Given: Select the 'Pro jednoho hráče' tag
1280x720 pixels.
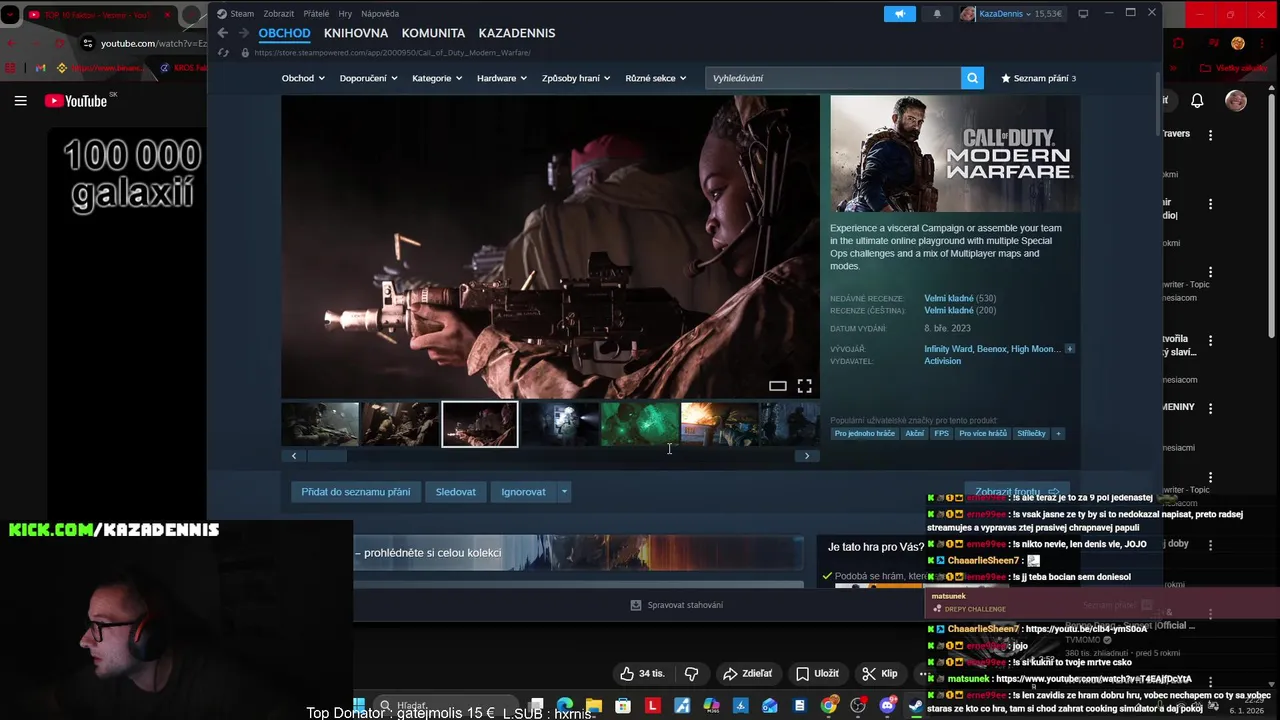Looking at the screenshot, I should tap(865, 434).
